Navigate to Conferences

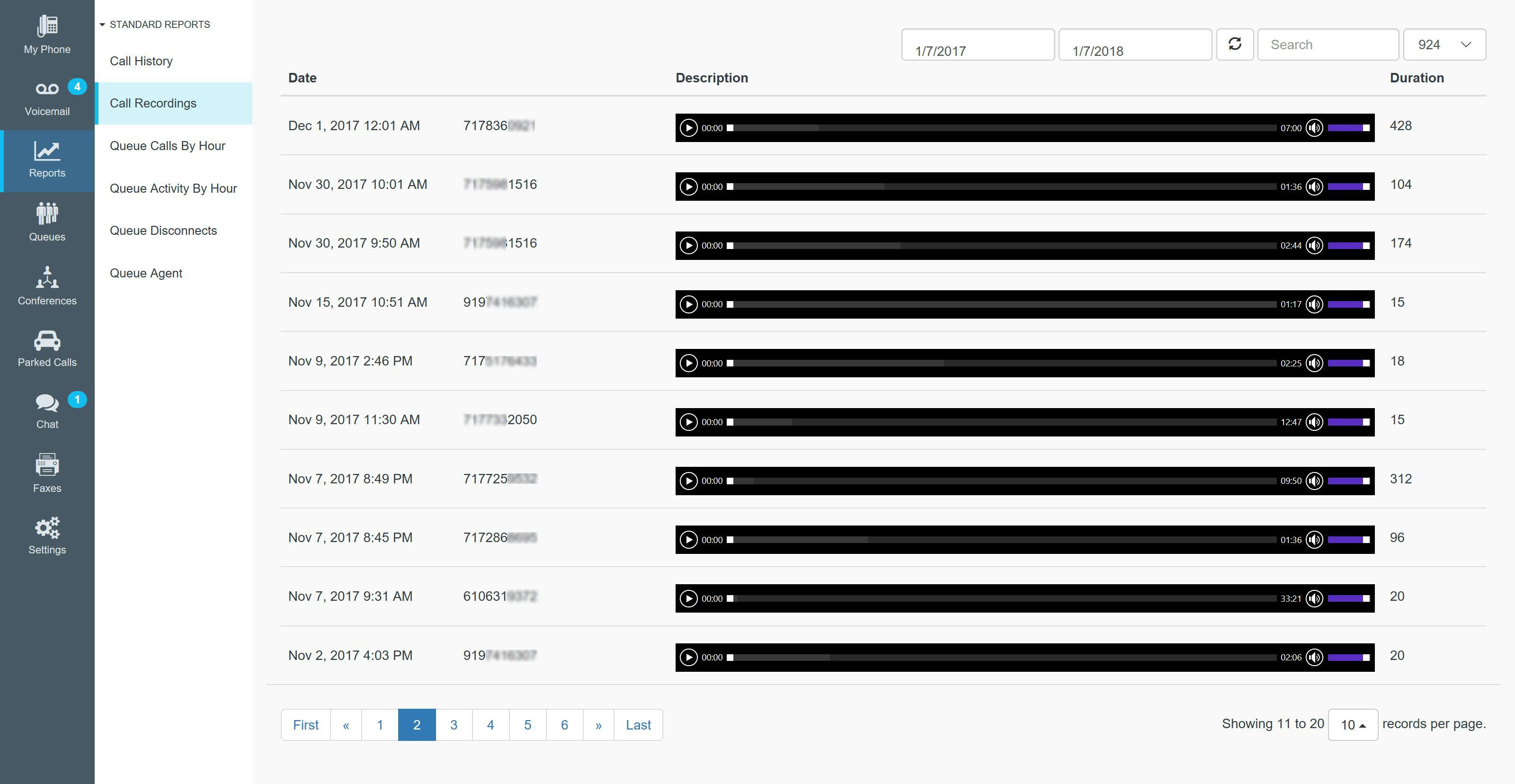click(x=47, y=286)
